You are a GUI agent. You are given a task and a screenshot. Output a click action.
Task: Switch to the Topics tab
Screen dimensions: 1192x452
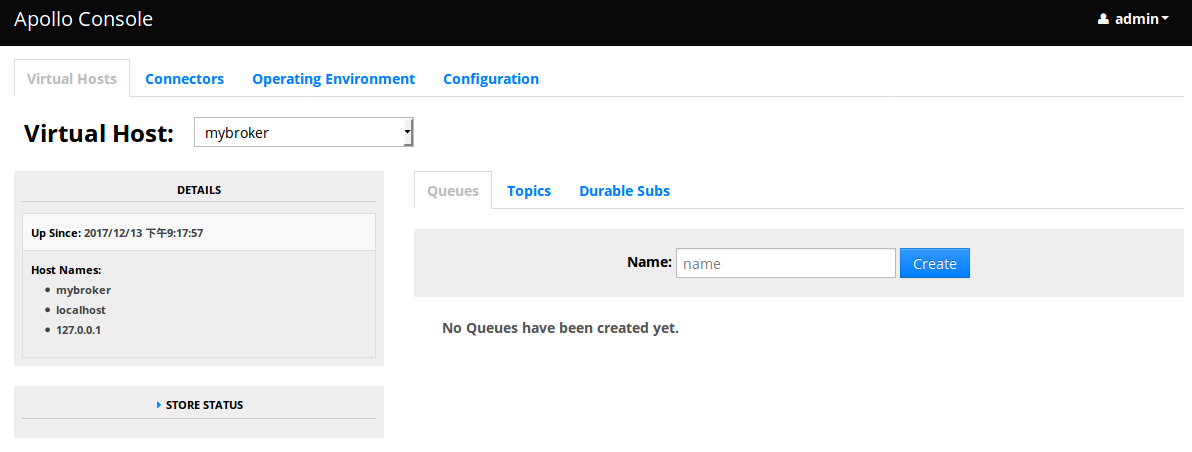528,191
